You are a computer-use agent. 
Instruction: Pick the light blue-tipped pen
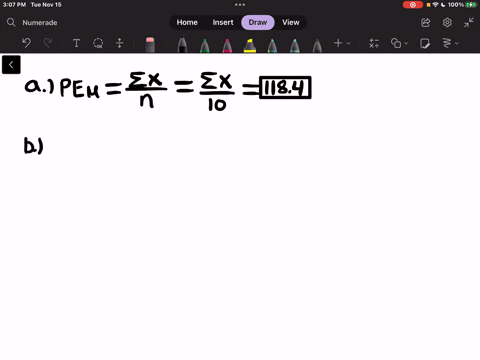click(295, 45)
